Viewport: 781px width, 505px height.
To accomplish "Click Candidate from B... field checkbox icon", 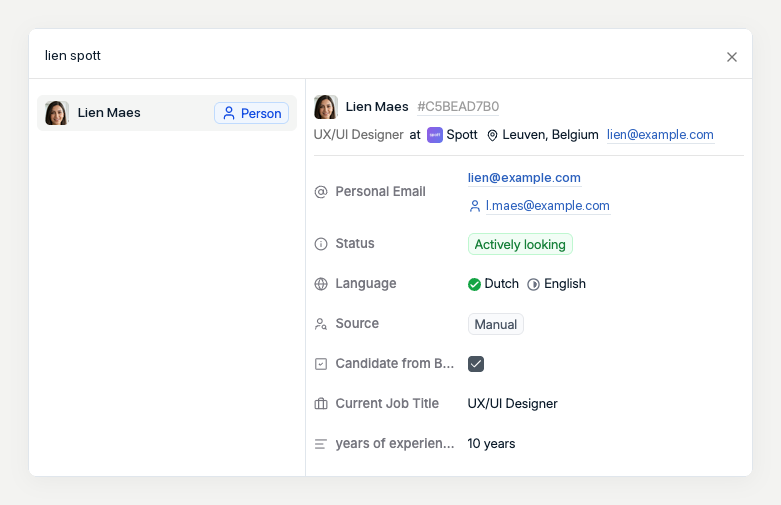I will 321,364.
